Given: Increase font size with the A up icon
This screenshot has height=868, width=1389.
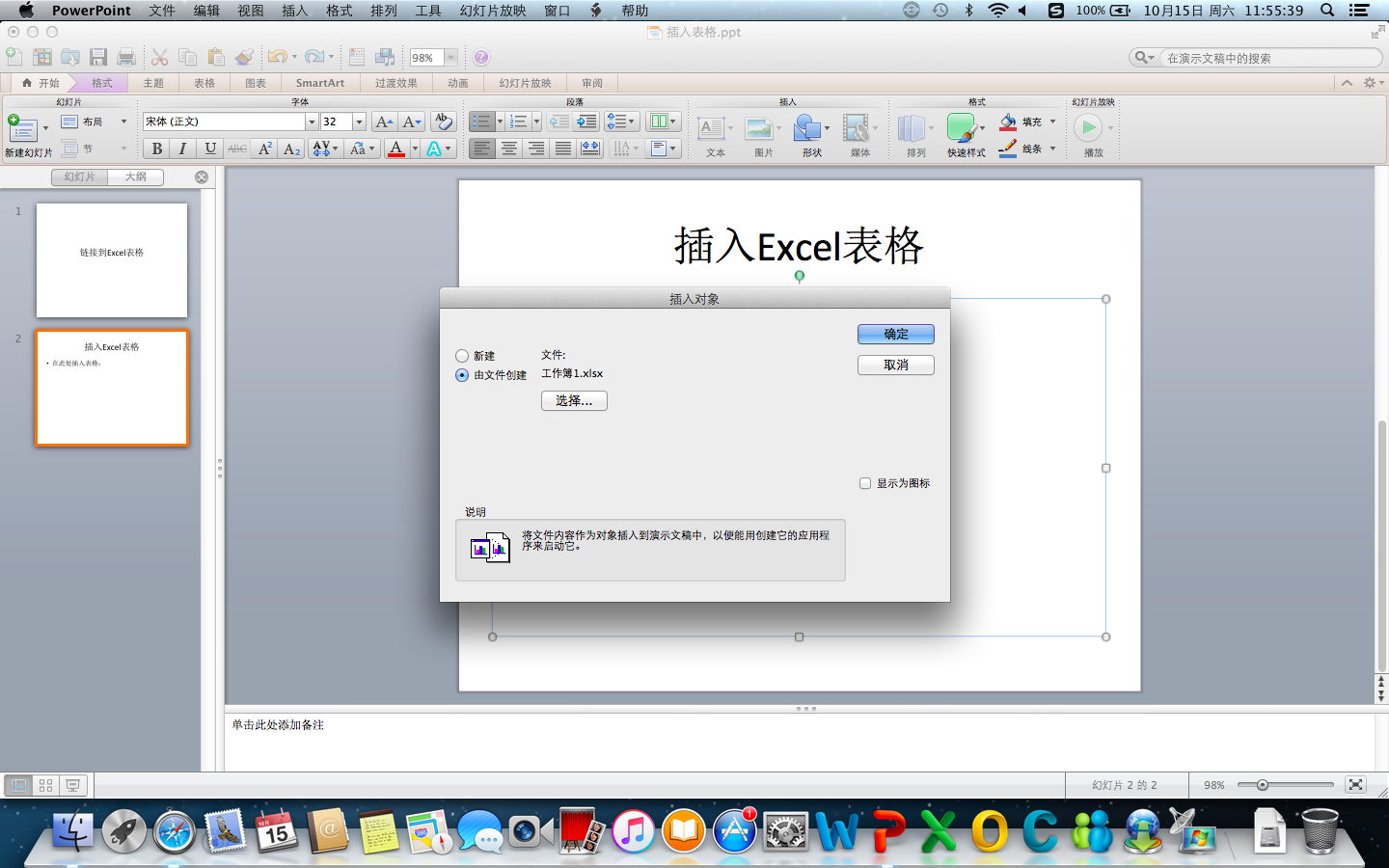Looking at the screenshot, I should 384,122.
